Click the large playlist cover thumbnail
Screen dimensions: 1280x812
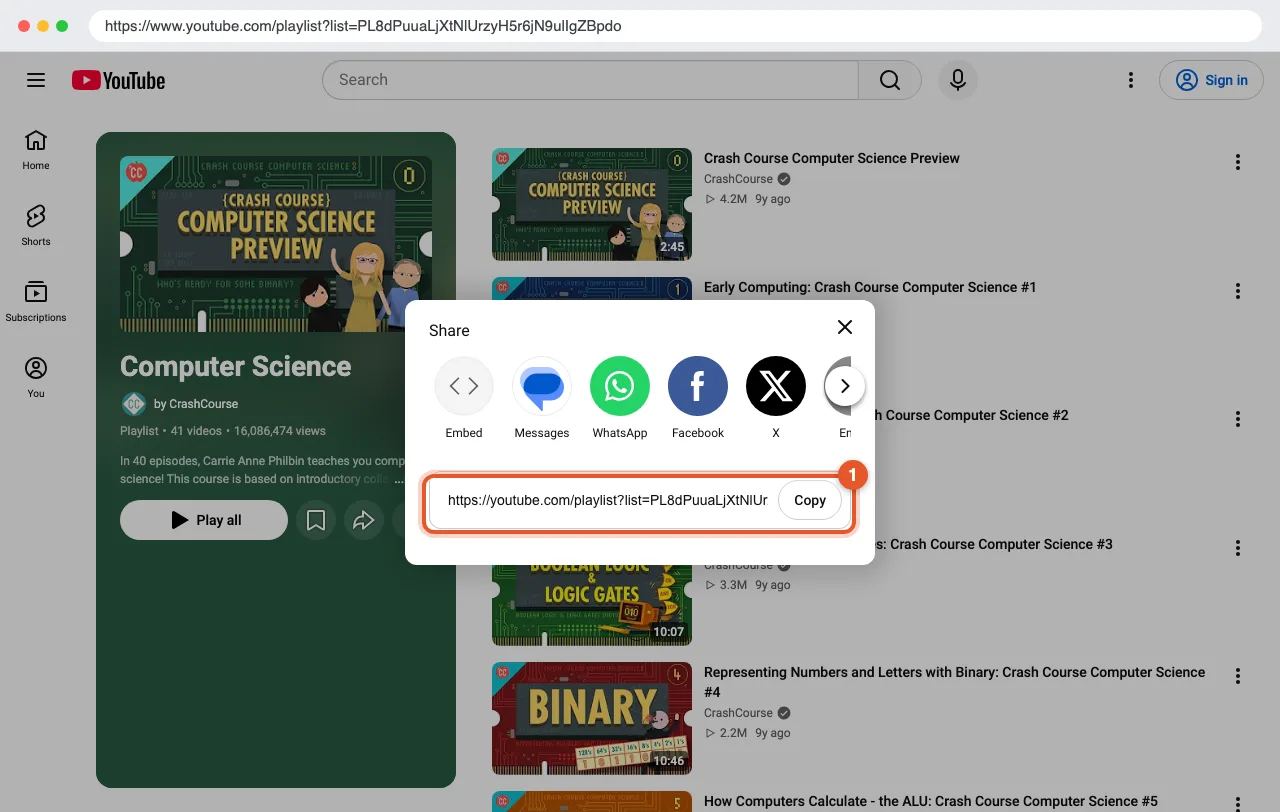coord(276,244)
